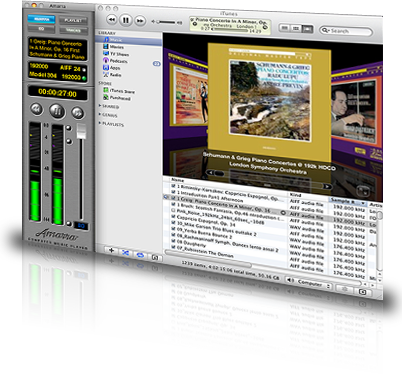Screen dimensions: 402x374
Task: Click the iTunes Search field
Action: click(x=346, y=31)
